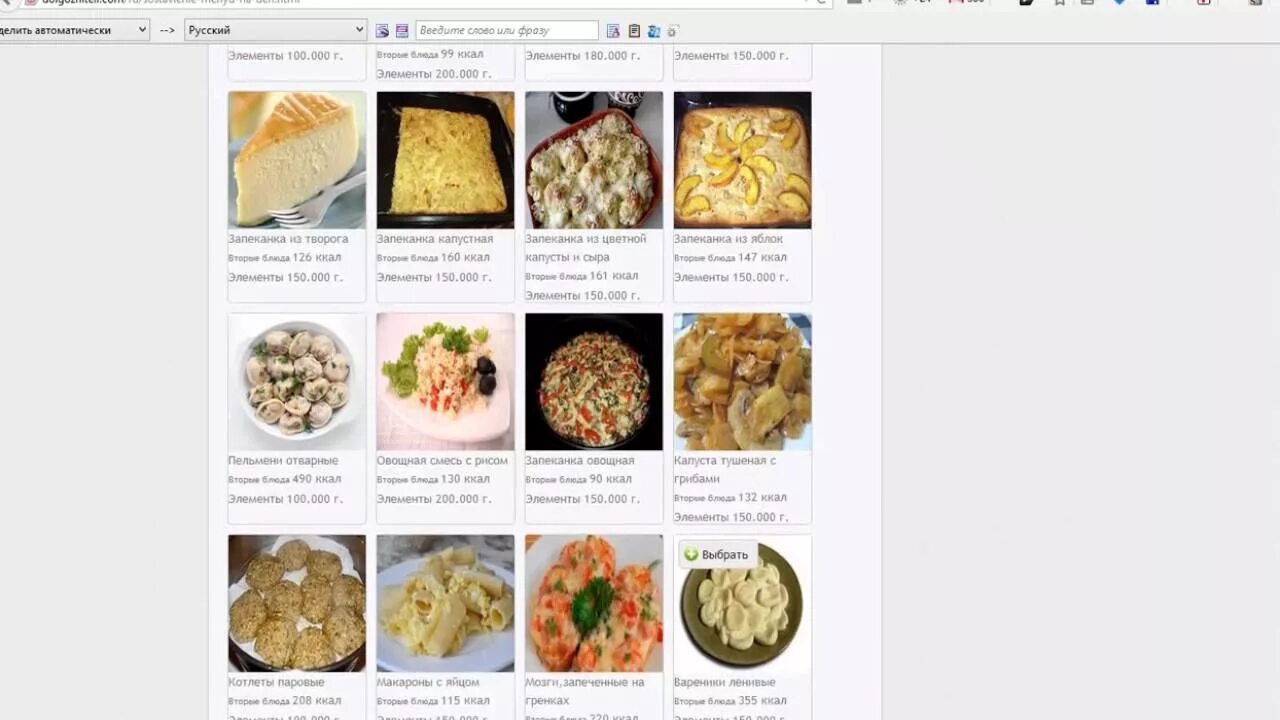
Task: Click '90 ккал' under Запеканка овощная
Action: pos(611,480)
